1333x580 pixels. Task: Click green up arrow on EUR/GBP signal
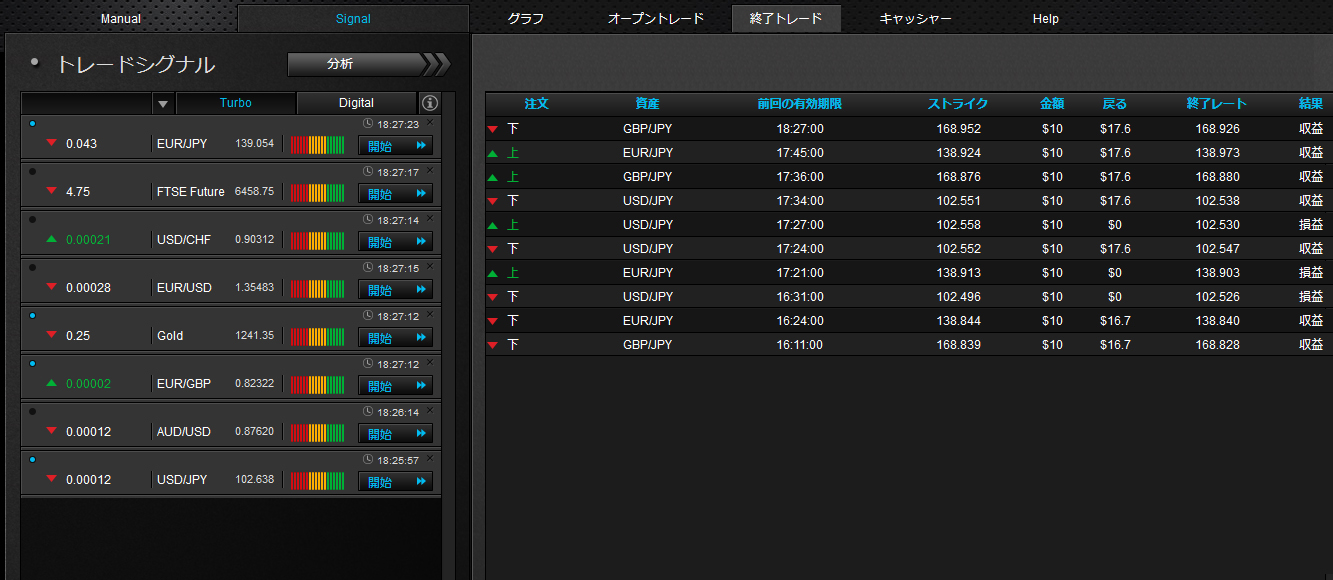point(52,383)
